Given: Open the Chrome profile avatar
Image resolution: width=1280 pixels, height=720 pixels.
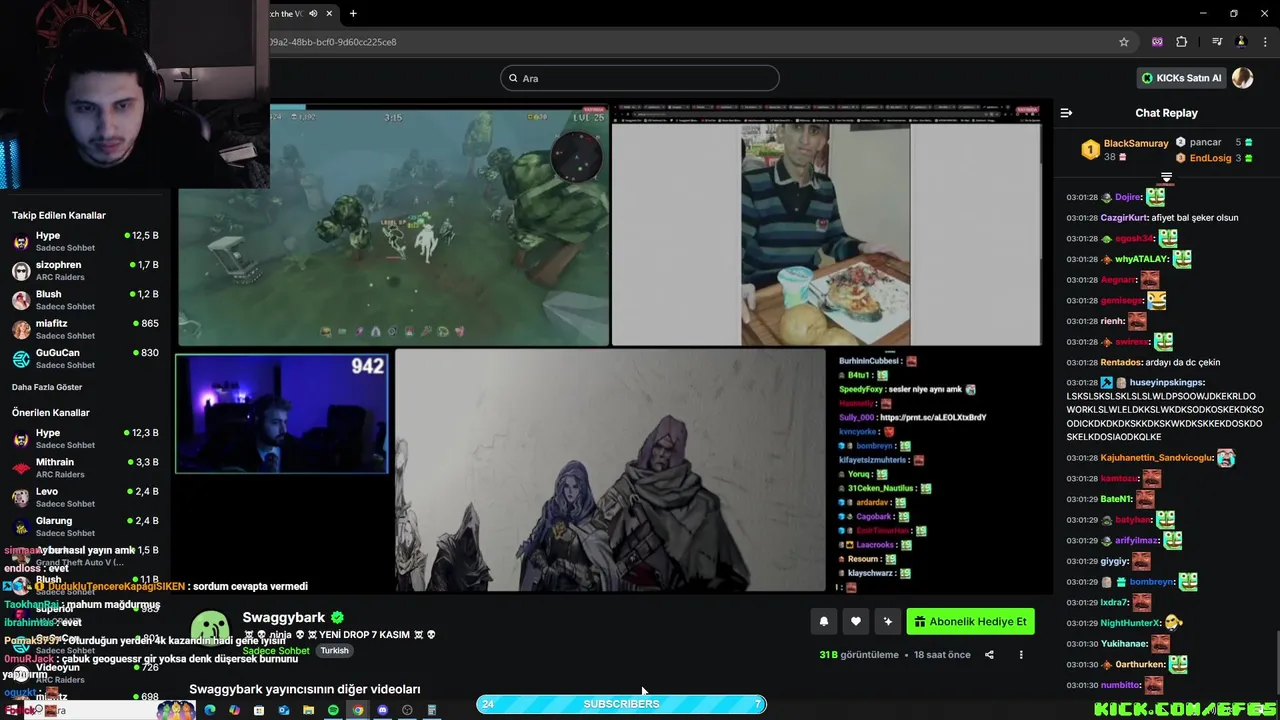Looking at the screenshot, I should [x=1241, y=42].
